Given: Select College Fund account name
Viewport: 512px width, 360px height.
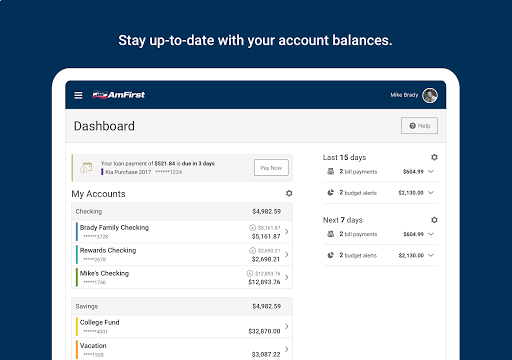Looking at the screenshot, I should coord(100,322).
